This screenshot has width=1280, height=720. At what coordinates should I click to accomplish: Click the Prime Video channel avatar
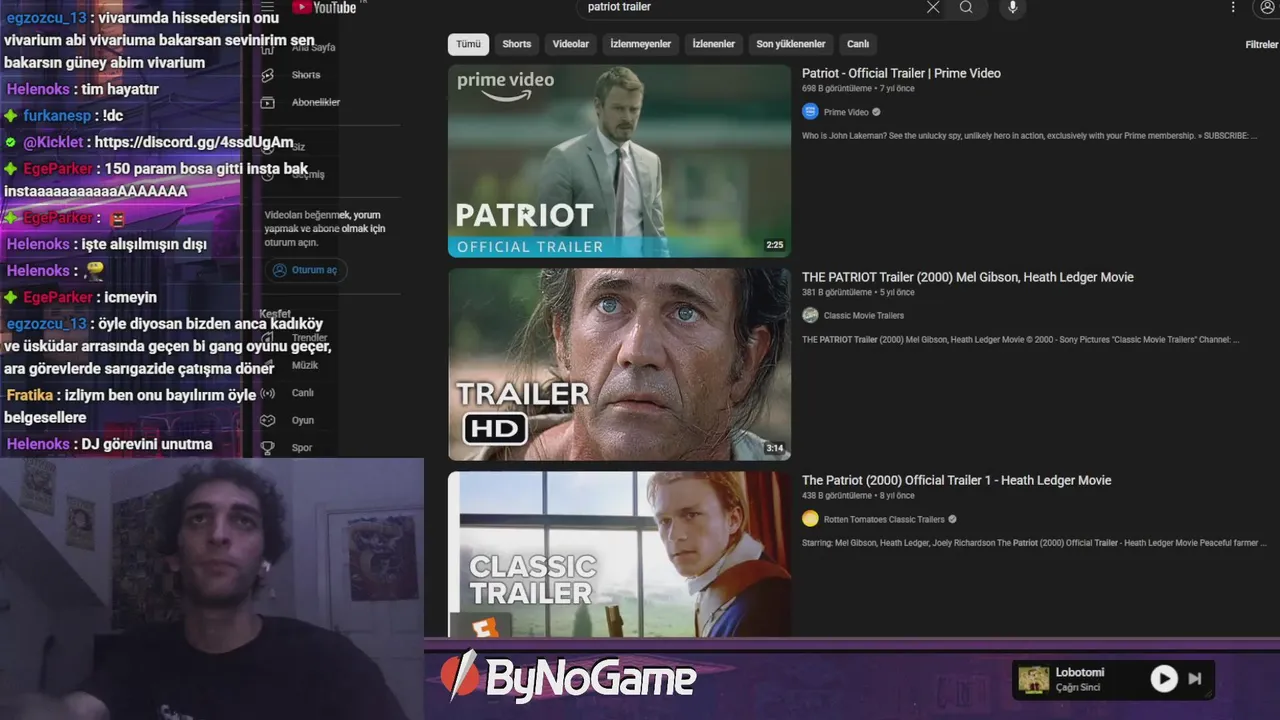[x=810, y=112]
